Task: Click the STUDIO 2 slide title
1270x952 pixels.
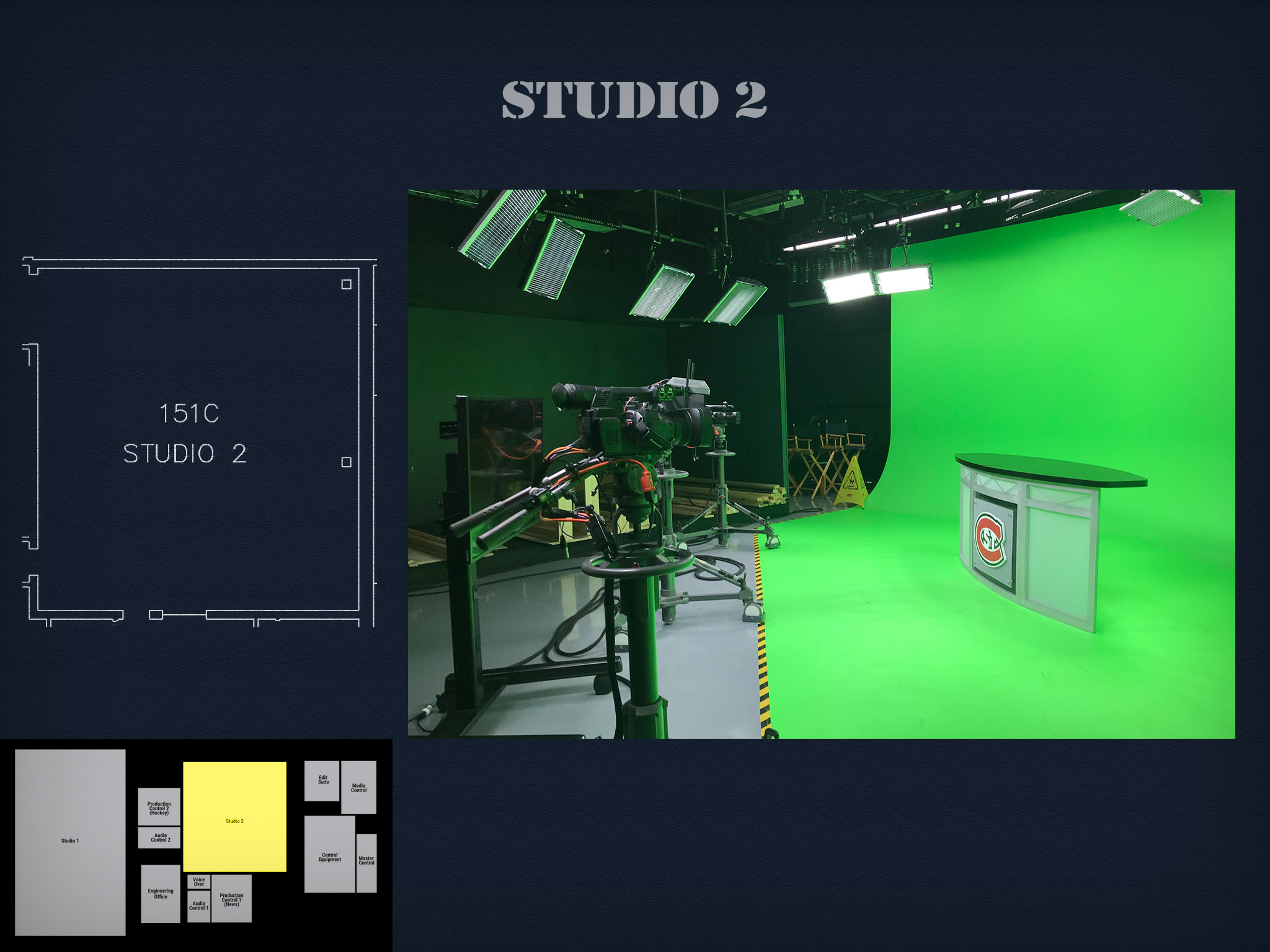Action: (634, 100)
